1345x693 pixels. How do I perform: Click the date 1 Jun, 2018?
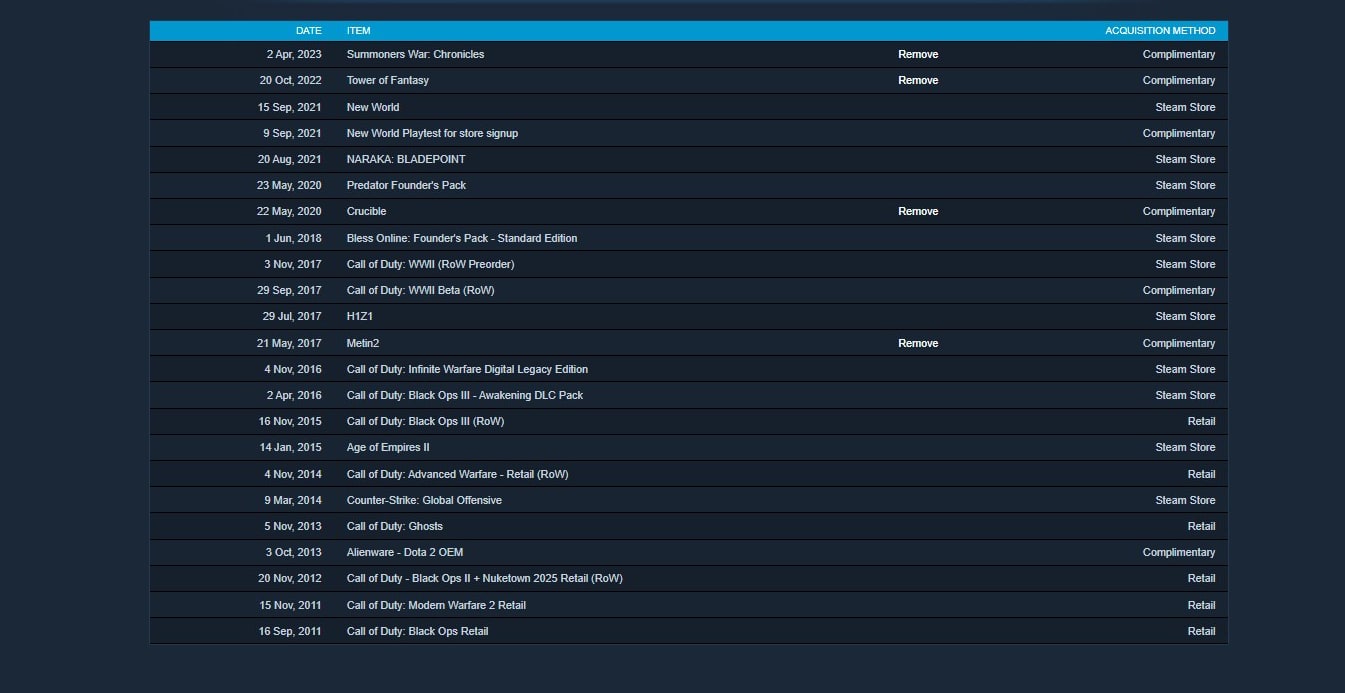(294, 238)
